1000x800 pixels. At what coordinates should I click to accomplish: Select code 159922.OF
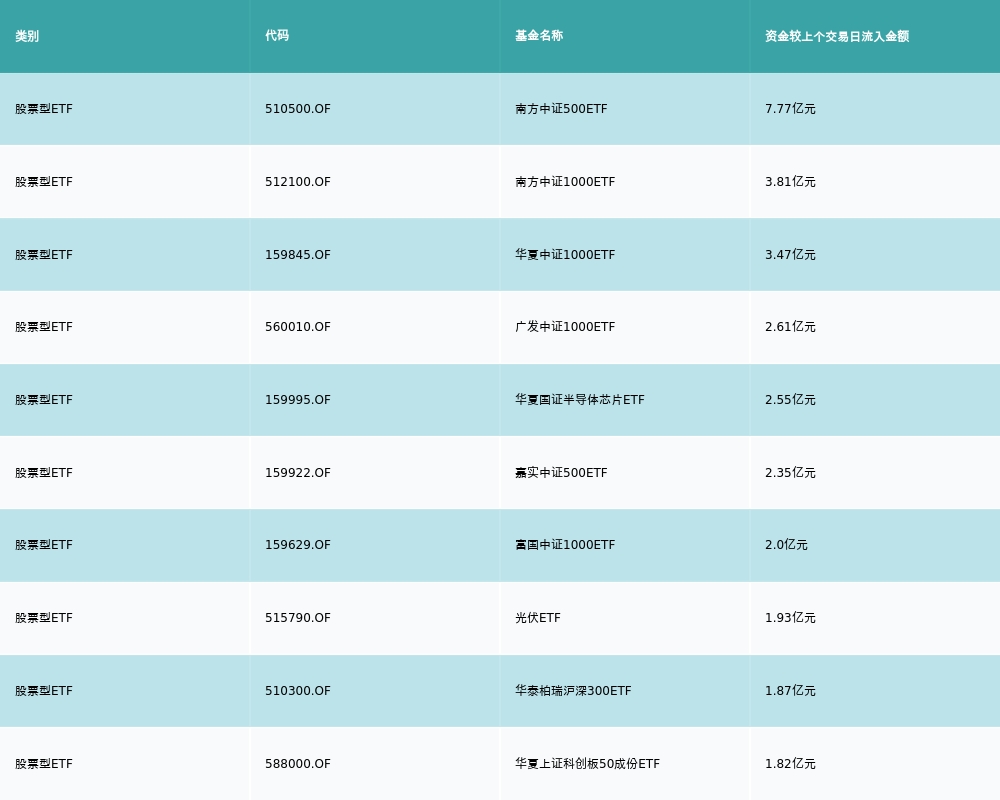click(x=298, y=473)
